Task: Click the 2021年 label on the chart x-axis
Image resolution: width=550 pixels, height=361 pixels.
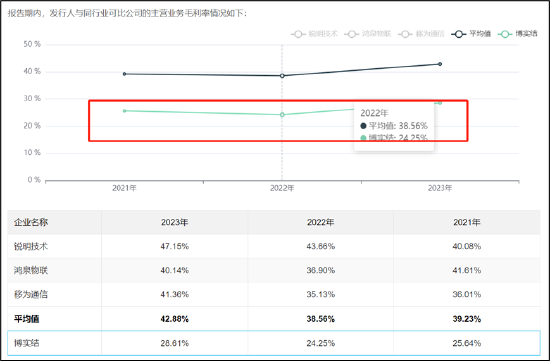Action: tap(125, 188)
